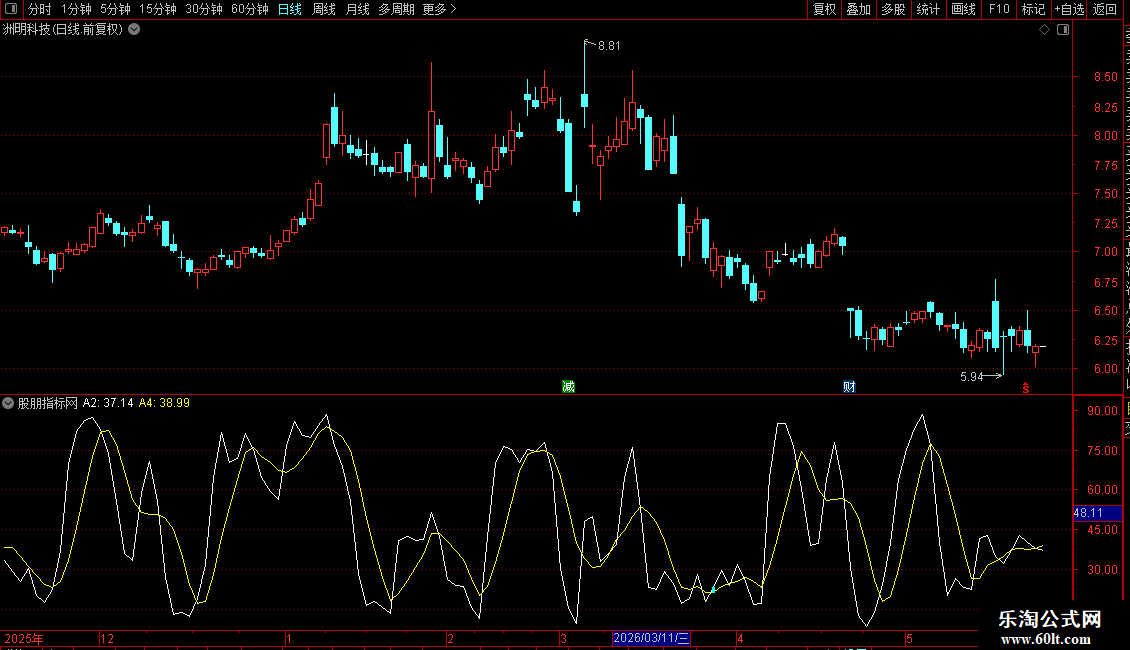Switch to 周线 weekly chart
The image size is (1130, 650).
pos(324,9)
